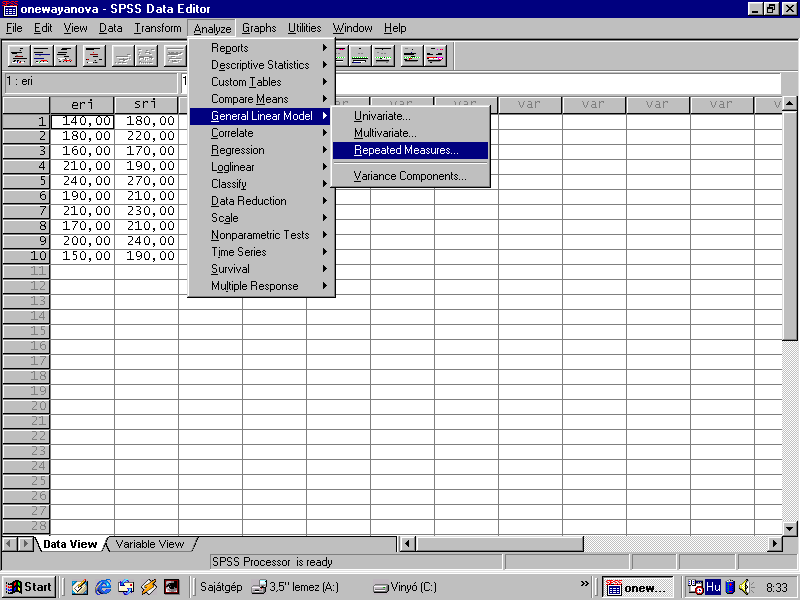Screen dimensions: 800x600
Task: Expand the Survival submenu
Action: click(x=262, y=269)
